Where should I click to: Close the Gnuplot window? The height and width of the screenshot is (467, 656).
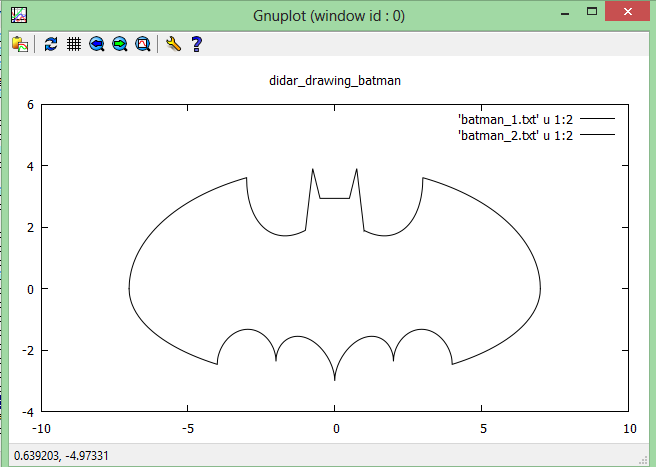click(x=628, y=12)
